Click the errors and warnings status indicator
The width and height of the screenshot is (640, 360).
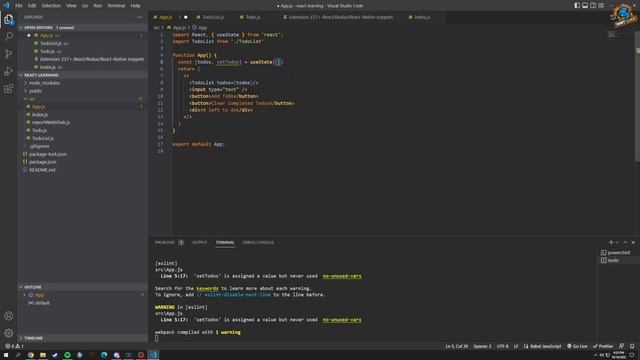click(14, 346)
